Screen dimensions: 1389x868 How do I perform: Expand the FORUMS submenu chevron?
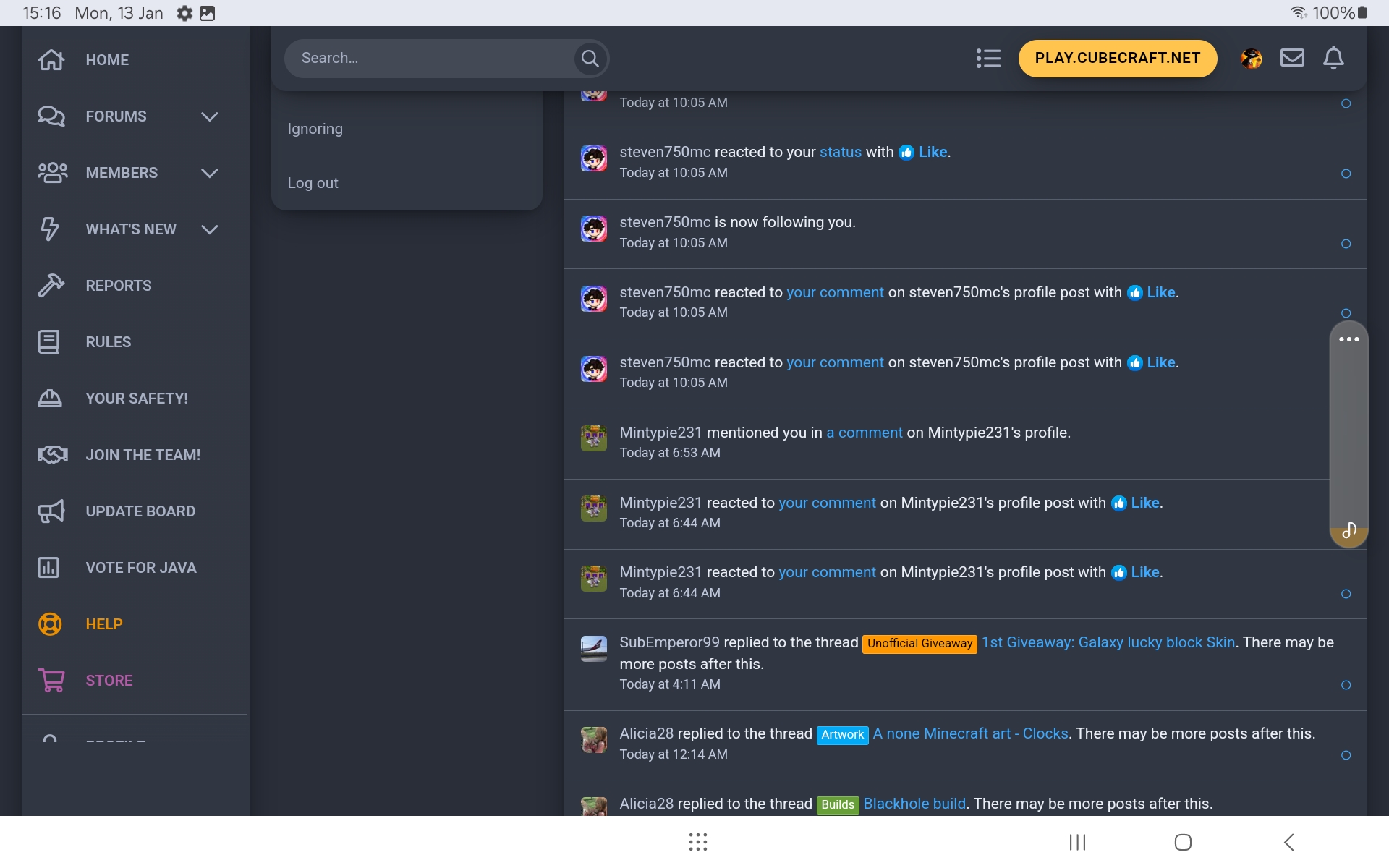tap(210, 116)
